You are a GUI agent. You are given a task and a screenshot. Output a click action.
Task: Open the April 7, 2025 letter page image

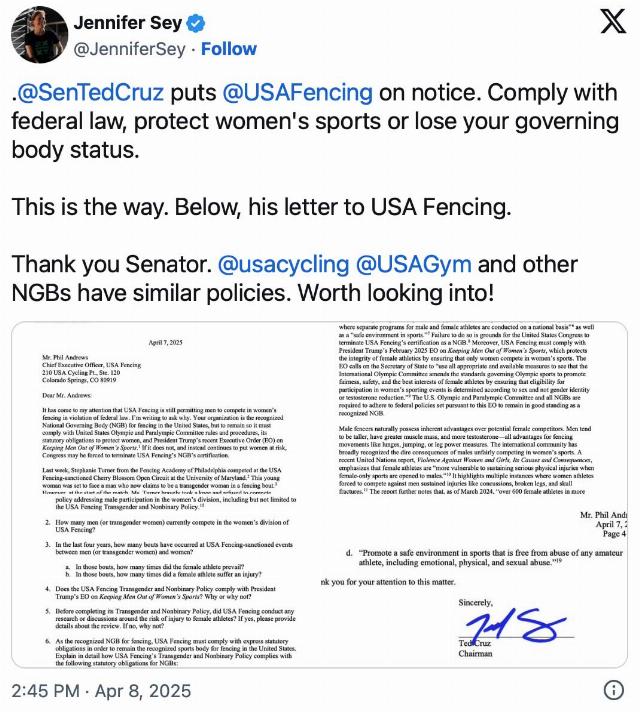pos(164,408)
